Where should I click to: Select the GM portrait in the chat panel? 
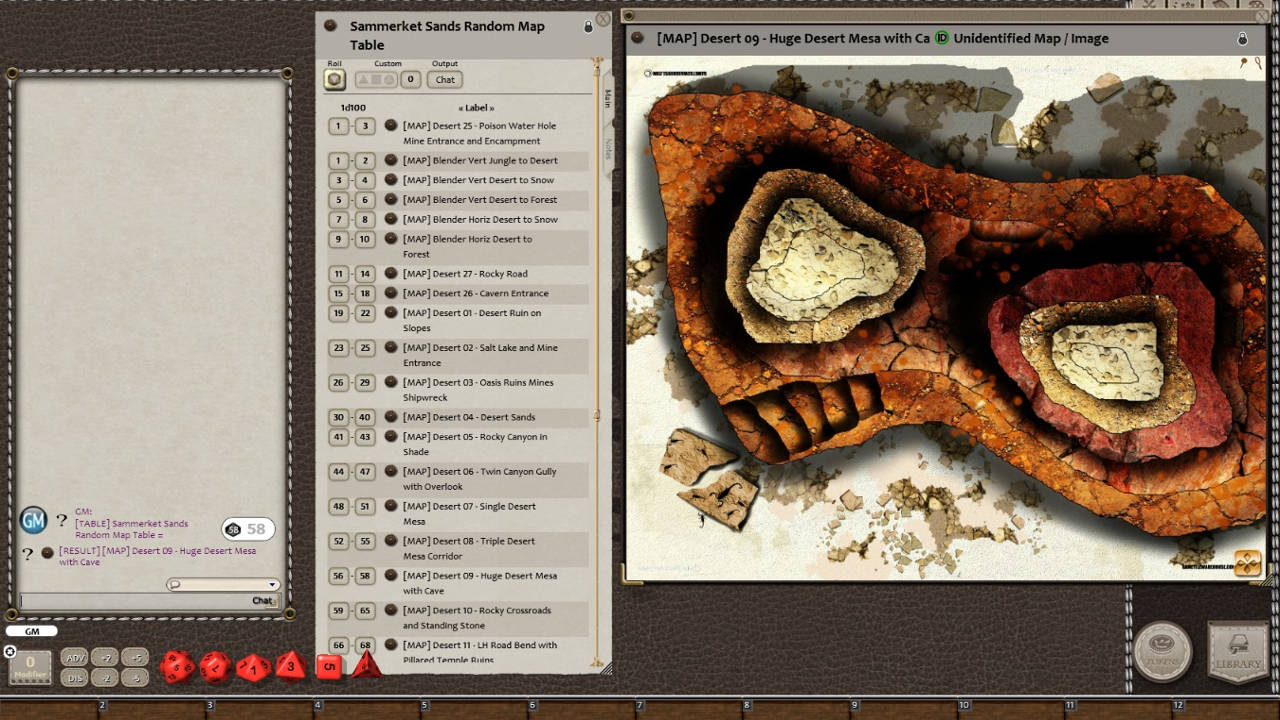point(33,519)
